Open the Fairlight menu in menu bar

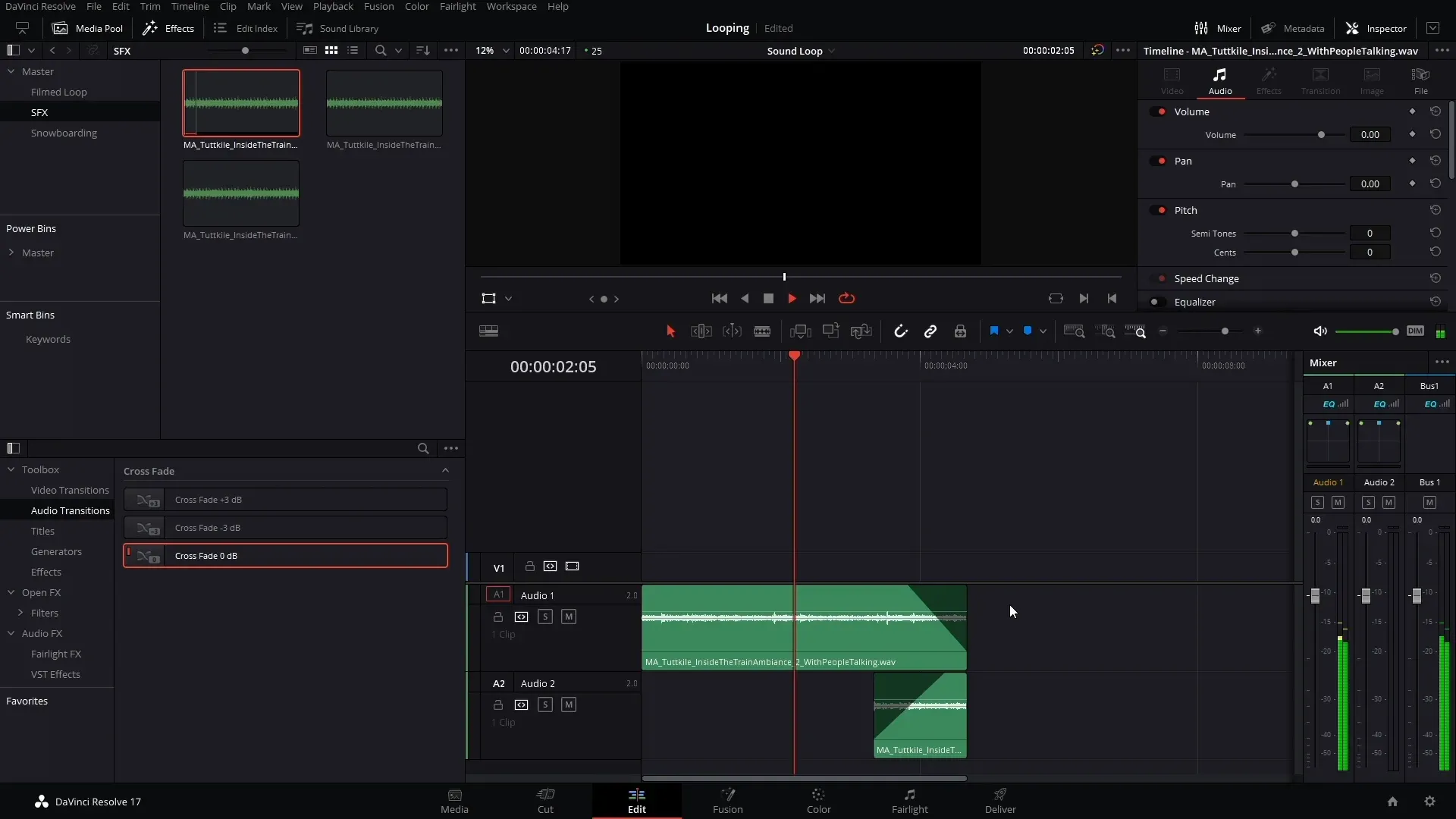(457, 6)
